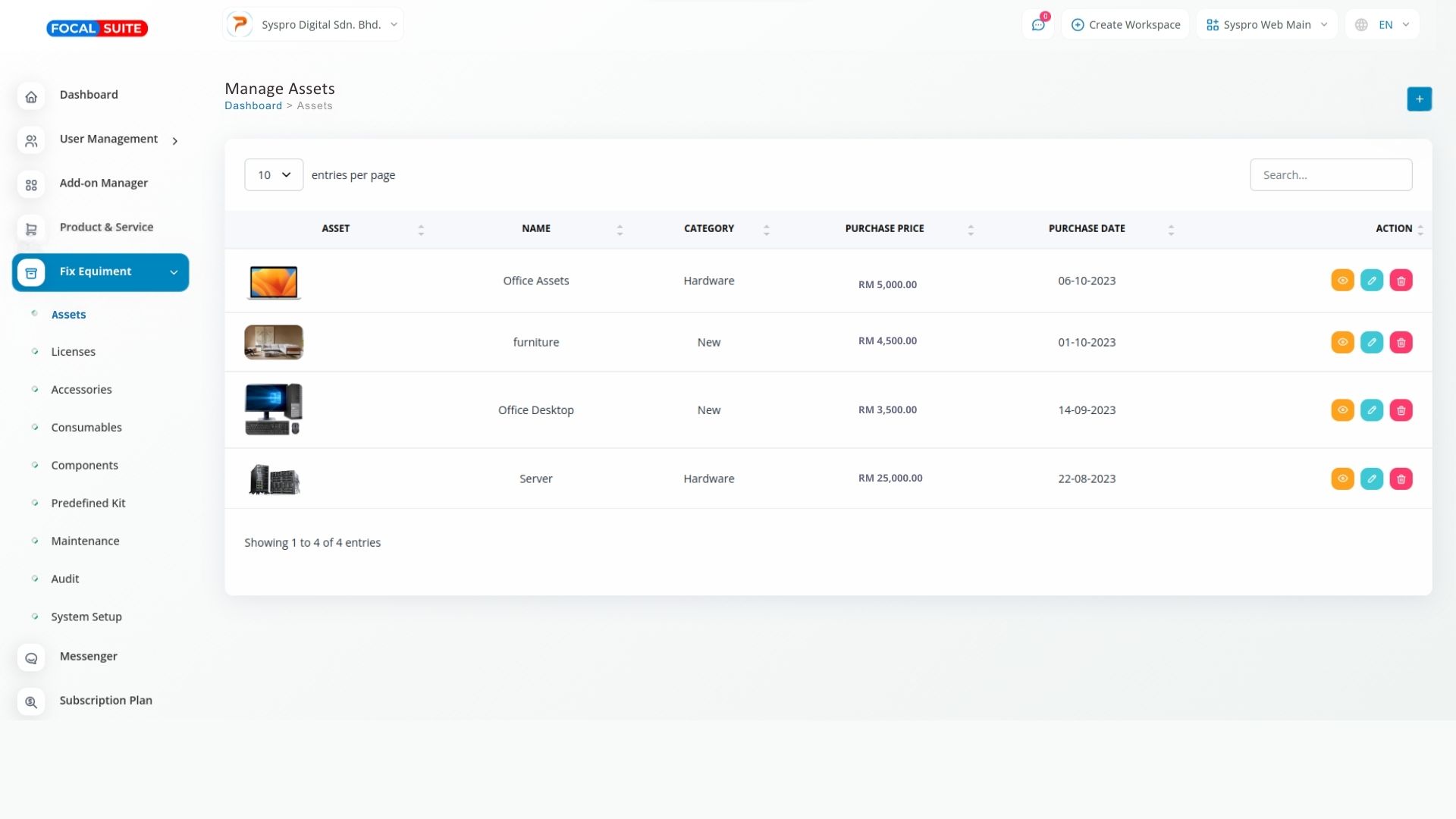View details of Office Assets with eye icon
The image size is (1456, 819).
click(1342, 281)
